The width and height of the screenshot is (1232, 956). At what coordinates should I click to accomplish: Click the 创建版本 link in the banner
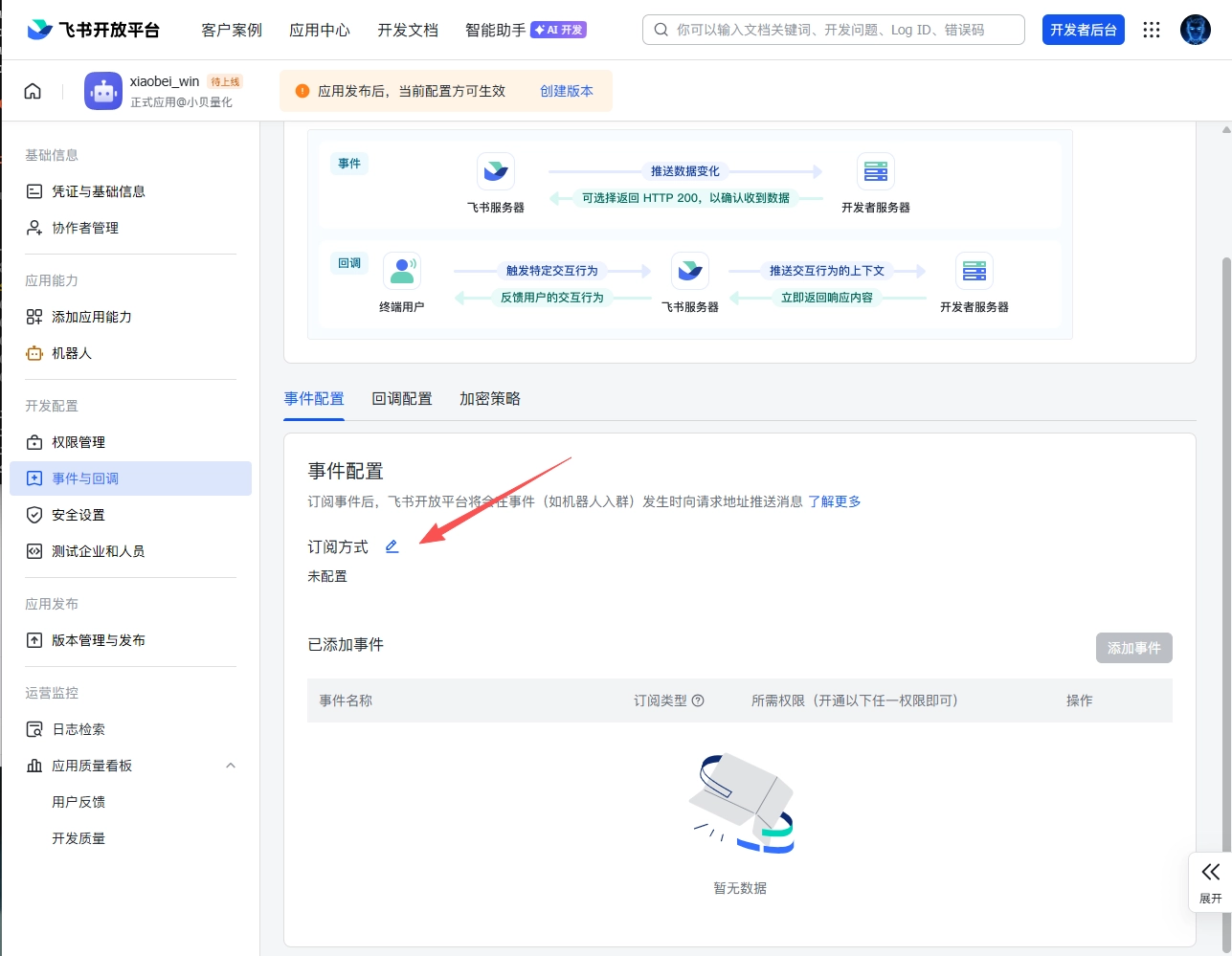click(x=566, y=90)
